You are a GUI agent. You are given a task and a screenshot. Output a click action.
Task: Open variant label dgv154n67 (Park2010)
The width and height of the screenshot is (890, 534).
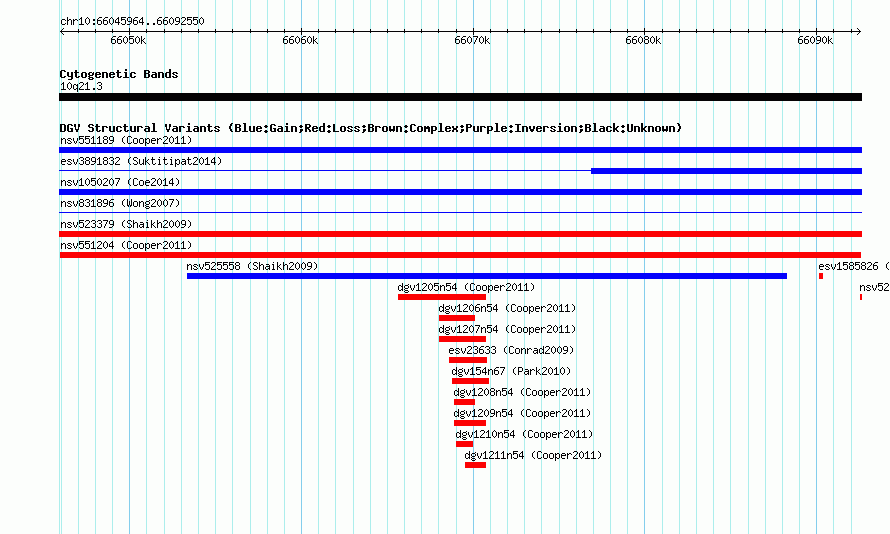(x=511, y=371)
